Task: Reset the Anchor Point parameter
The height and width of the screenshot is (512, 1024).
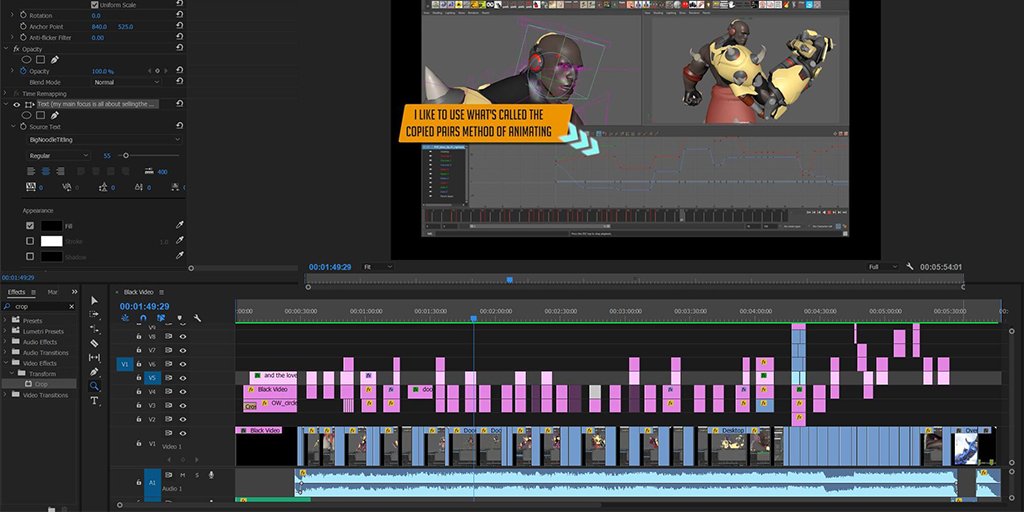Action: click(180, 26)
